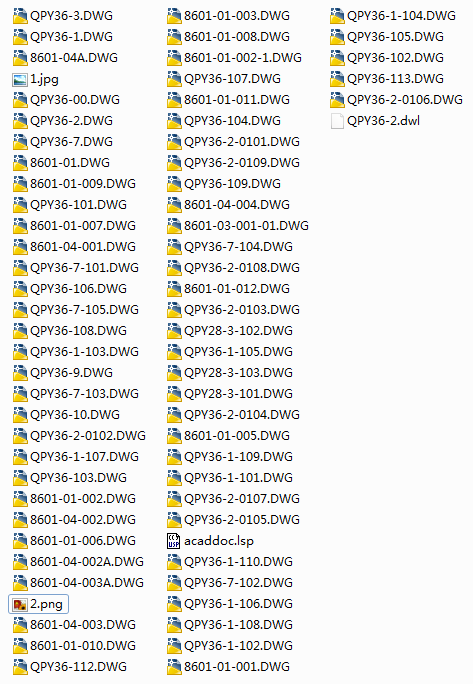Select the acaddoc.lsp file icon
The image size is (473, 684).
tap(174, 541)
